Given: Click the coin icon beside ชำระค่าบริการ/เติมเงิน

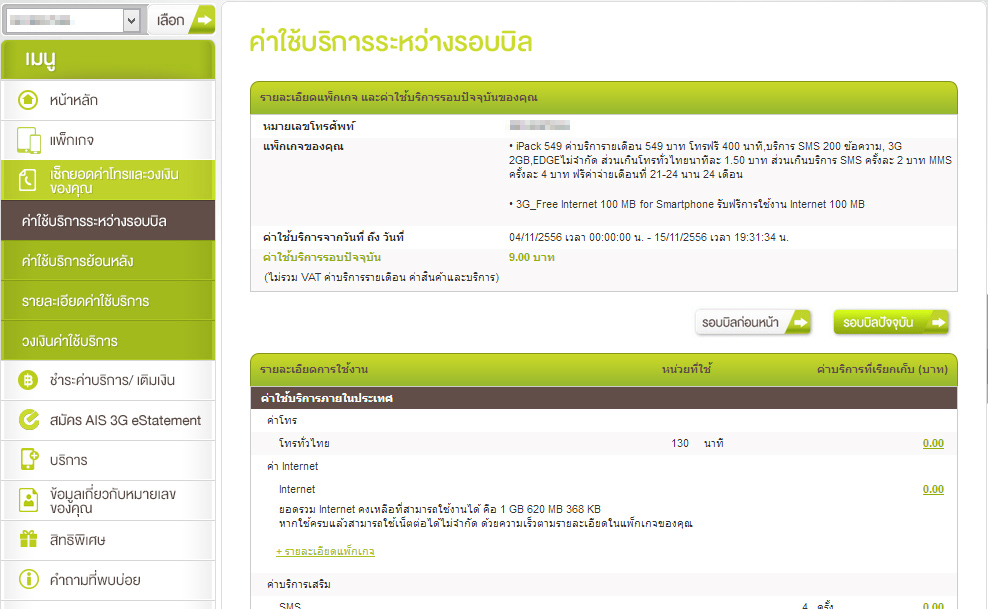Looking at the screenshot, I should click(28, 380).
